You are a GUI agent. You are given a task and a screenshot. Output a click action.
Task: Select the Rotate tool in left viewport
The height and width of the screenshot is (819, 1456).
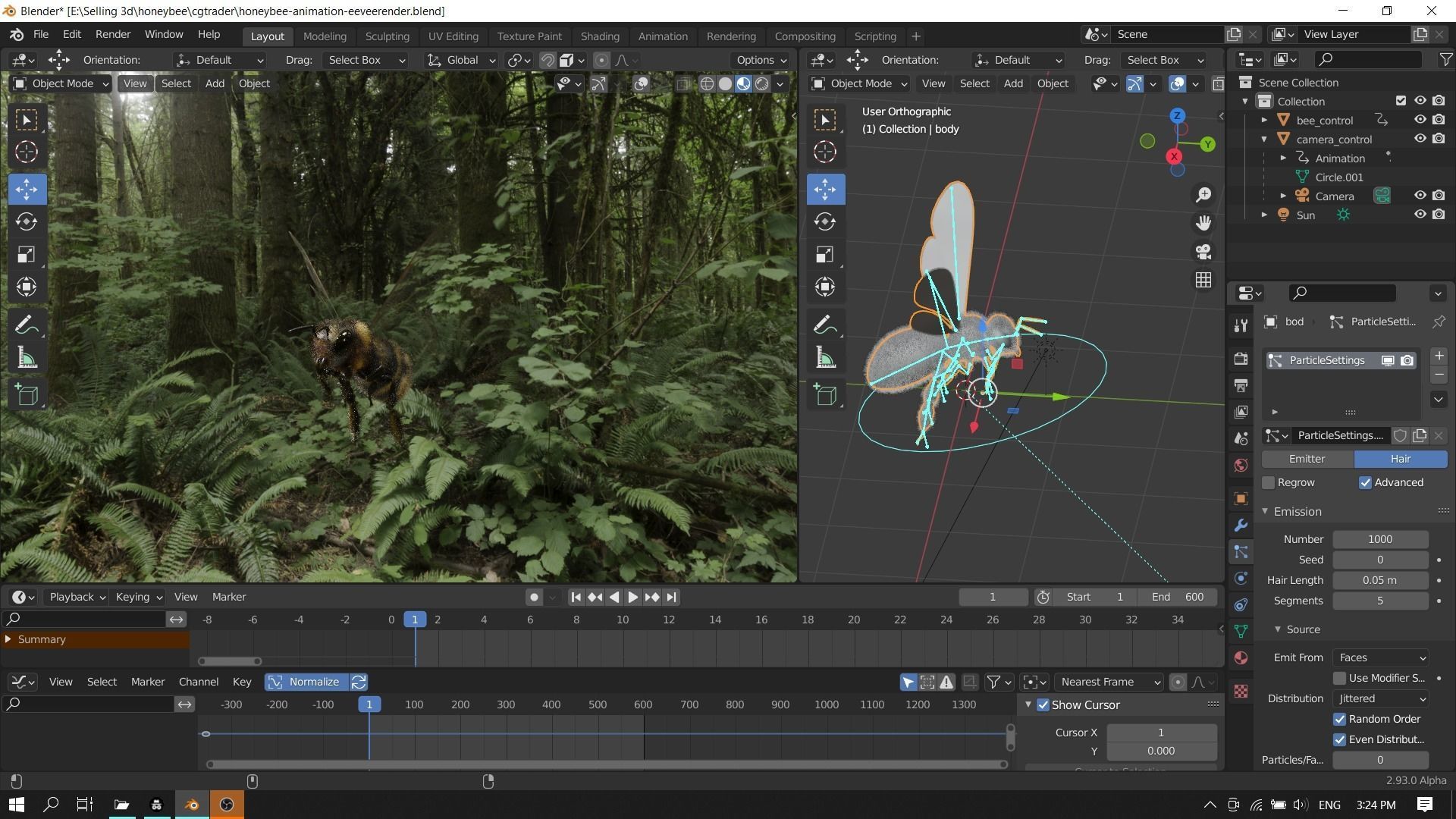27,221
